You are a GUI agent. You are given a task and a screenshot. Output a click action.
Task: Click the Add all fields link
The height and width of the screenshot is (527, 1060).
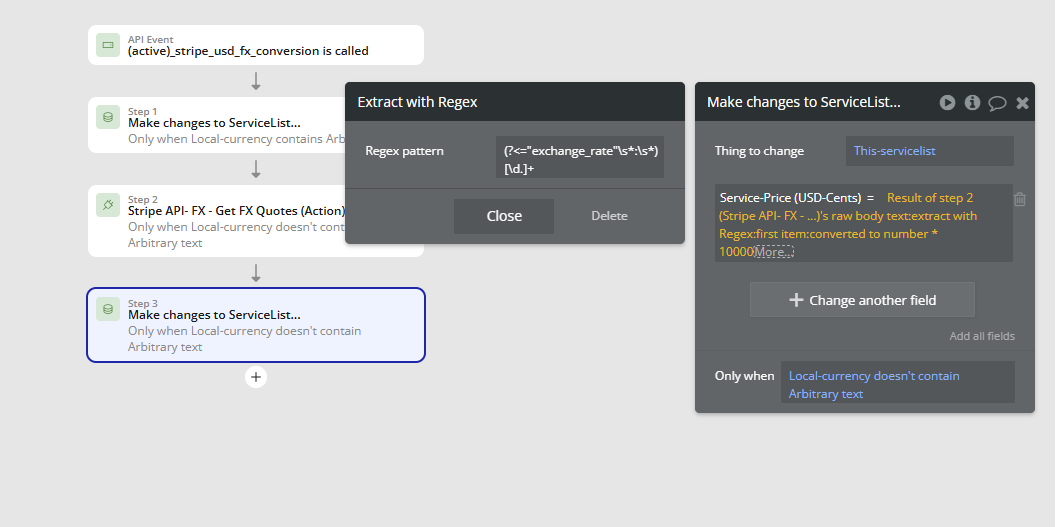(982, 336)
